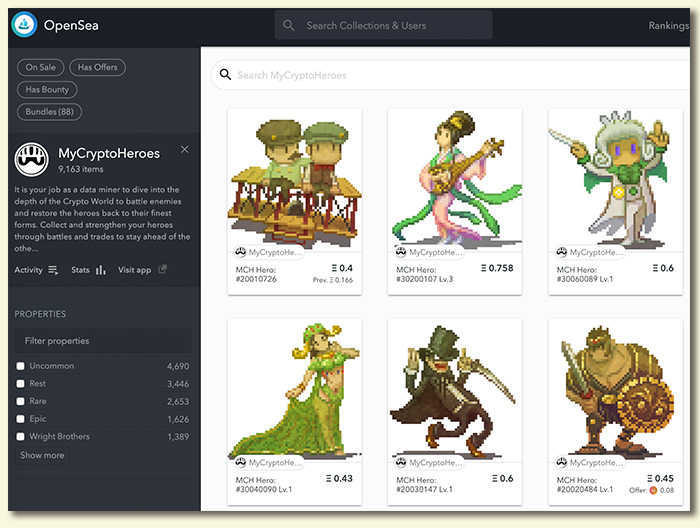700x528 pixels.
Task: Click the magnifier icon in MyCryptoHeroes search
Action: pos(225,75)
